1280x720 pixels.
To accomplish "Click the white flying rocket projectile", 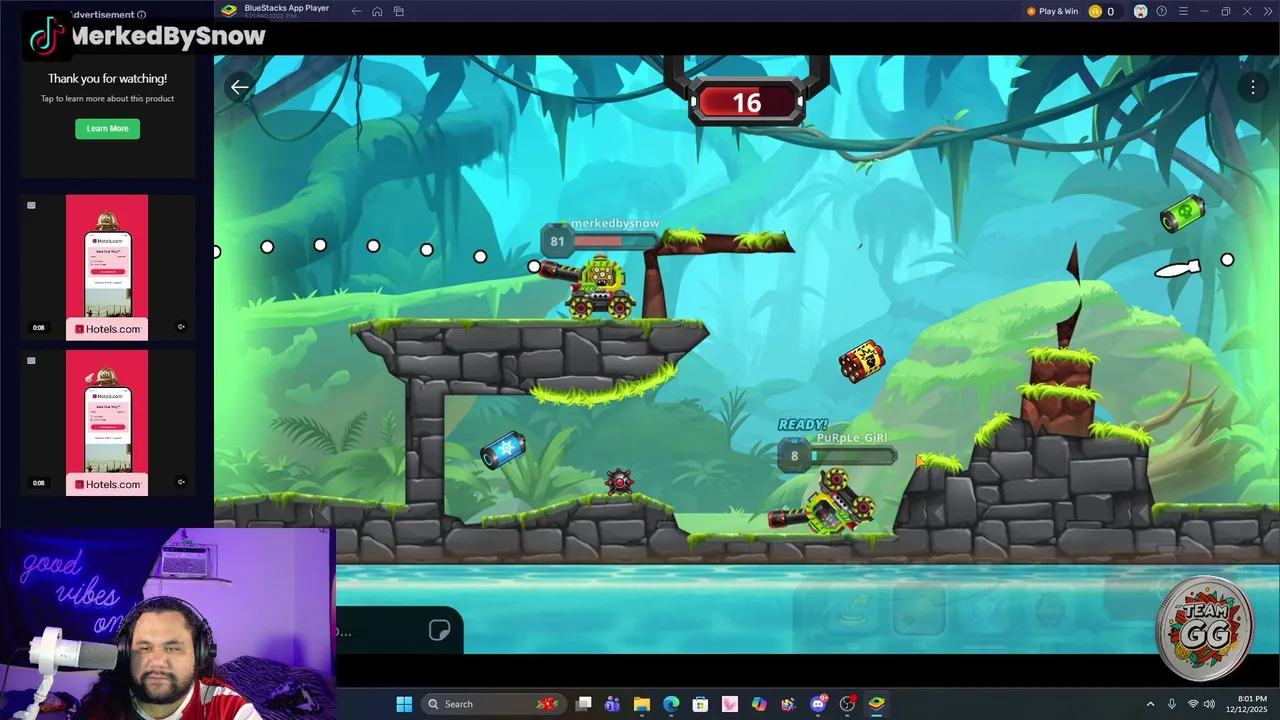I will pyautogui.click(x=1177, y=269).
